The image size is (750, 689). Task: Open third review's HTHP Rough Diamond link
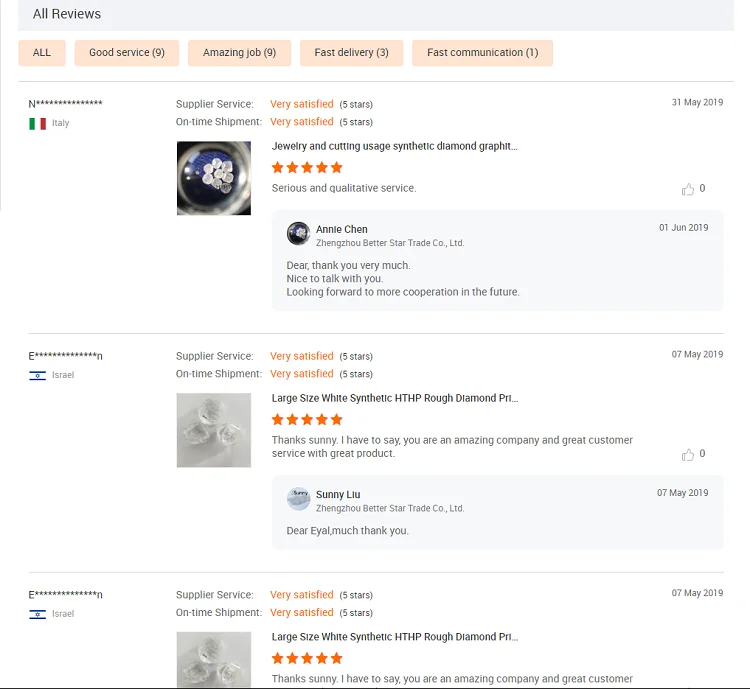pos(395,637)
